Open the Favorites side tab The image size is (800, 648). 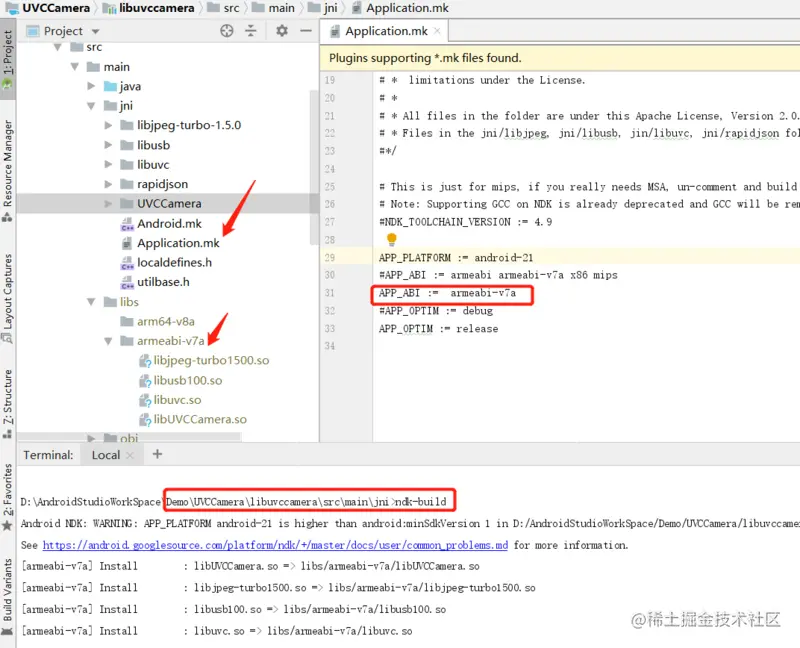coord(8,496)
